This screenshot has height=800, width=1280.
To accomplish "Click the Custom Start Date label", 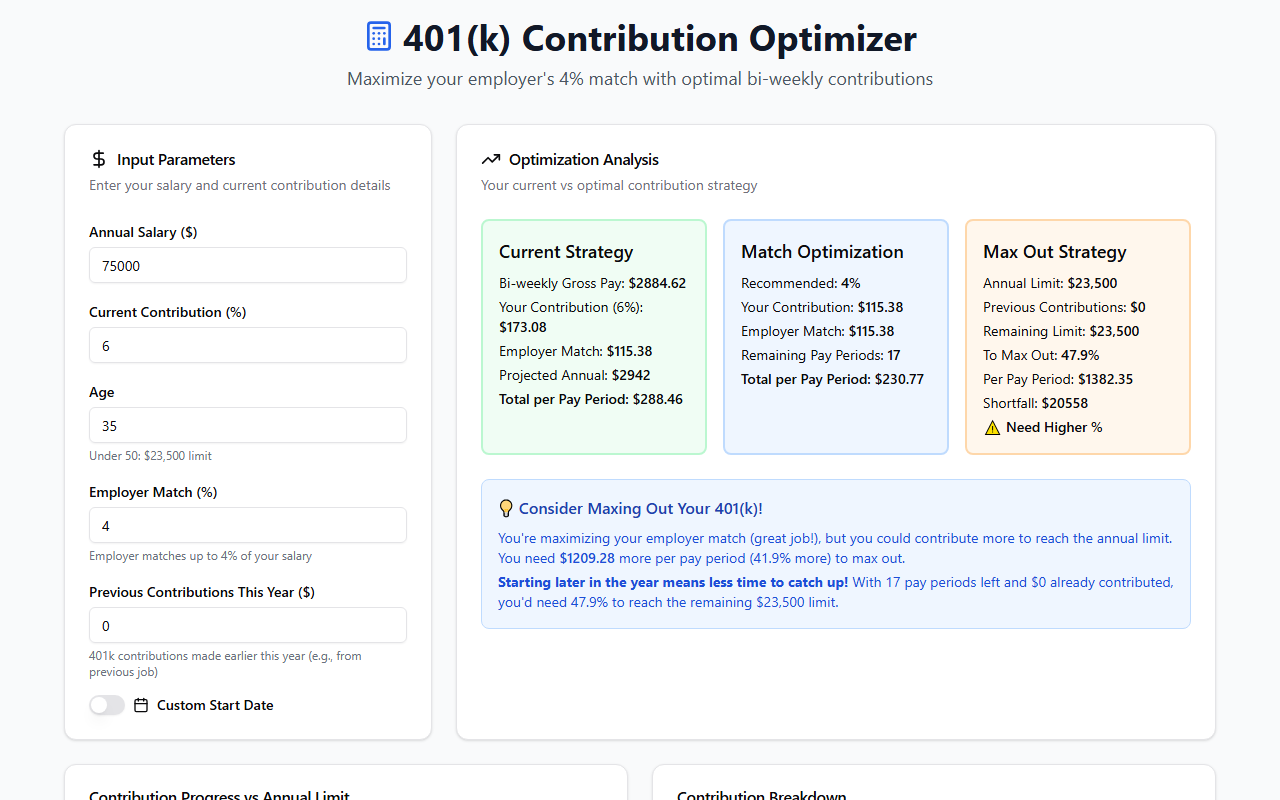I will tap(215, 705).
